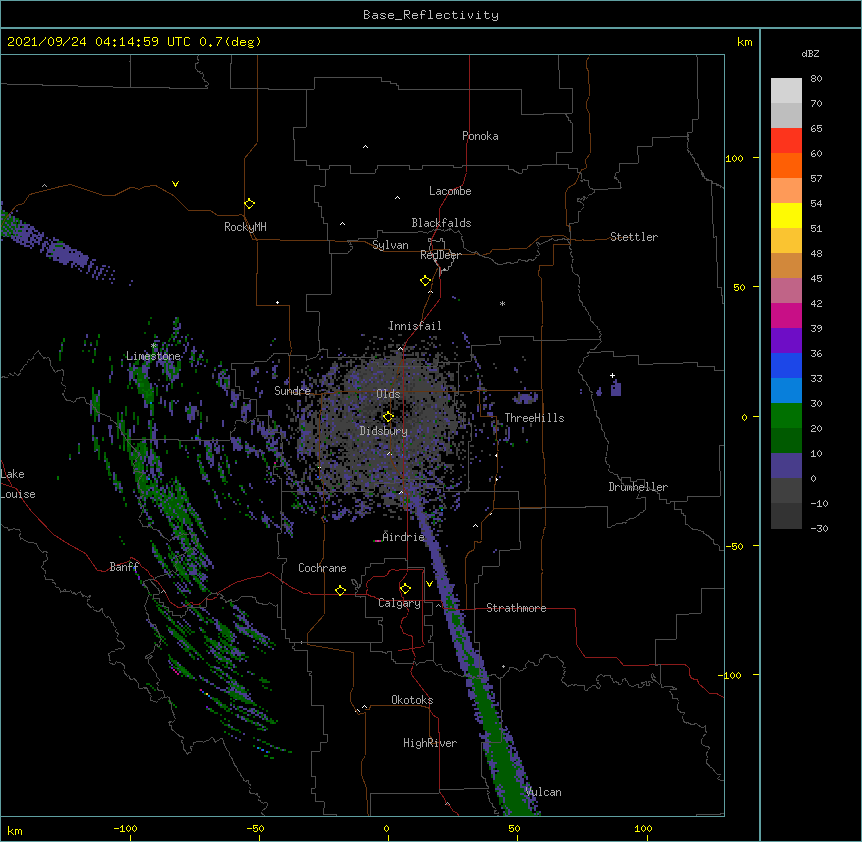Click the yellow diamond marker below RedDeer
862x842 pixels.
coord(425,281)
